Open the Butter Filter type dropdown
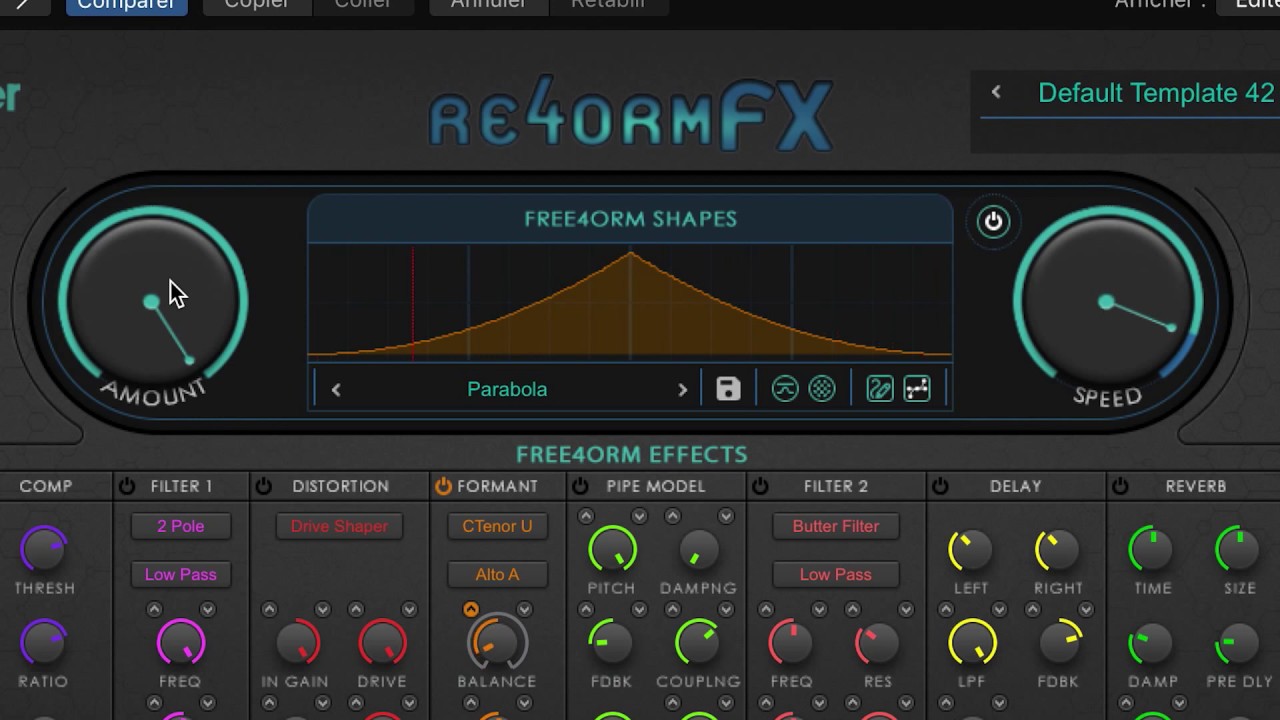Image resolution: width=1280 pixels, height=720 pixels. [836, 526]
